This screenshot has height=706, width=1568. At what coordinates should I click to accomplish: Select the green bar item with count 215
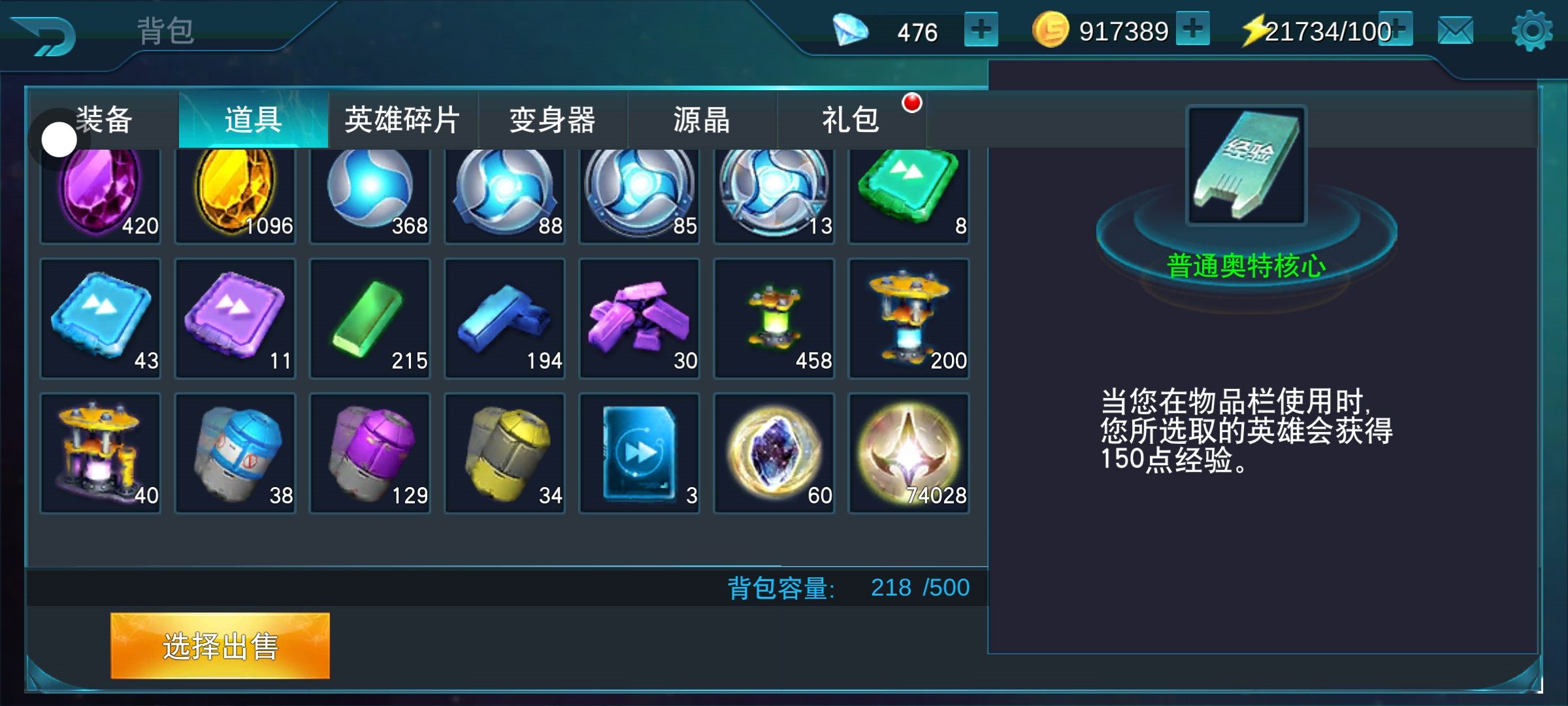point(370,318)
